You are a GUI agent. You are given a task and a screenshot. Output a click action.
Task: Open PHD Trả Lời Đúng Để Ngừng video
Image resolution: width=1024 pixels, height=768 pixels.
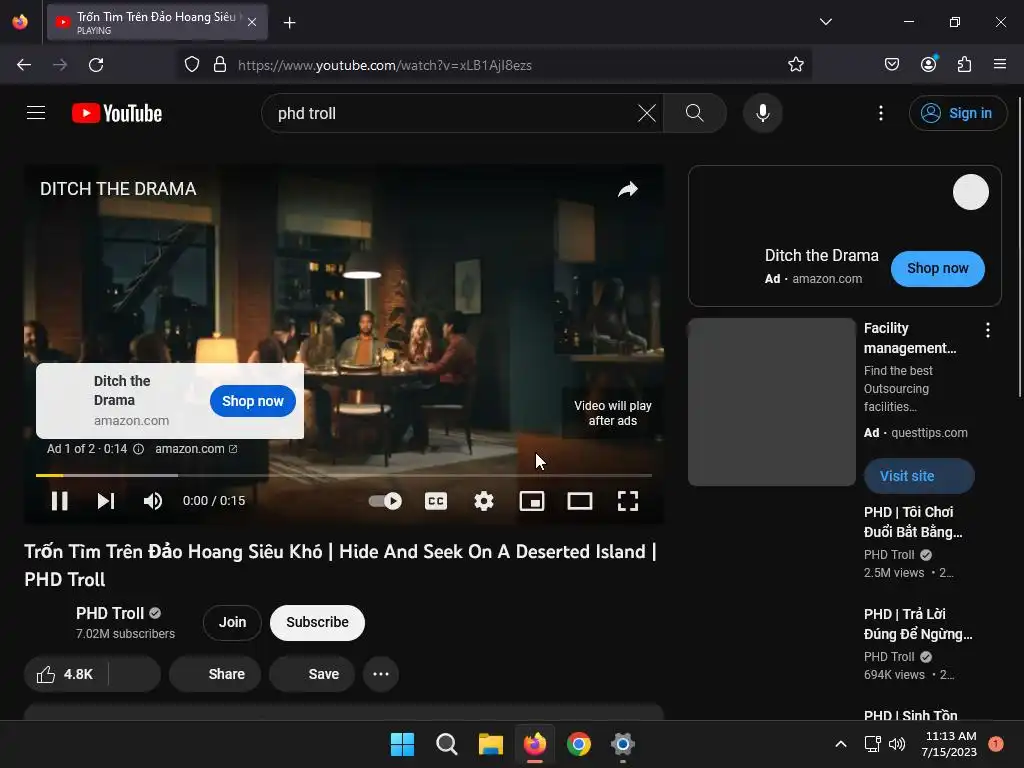tap(918, 624)
